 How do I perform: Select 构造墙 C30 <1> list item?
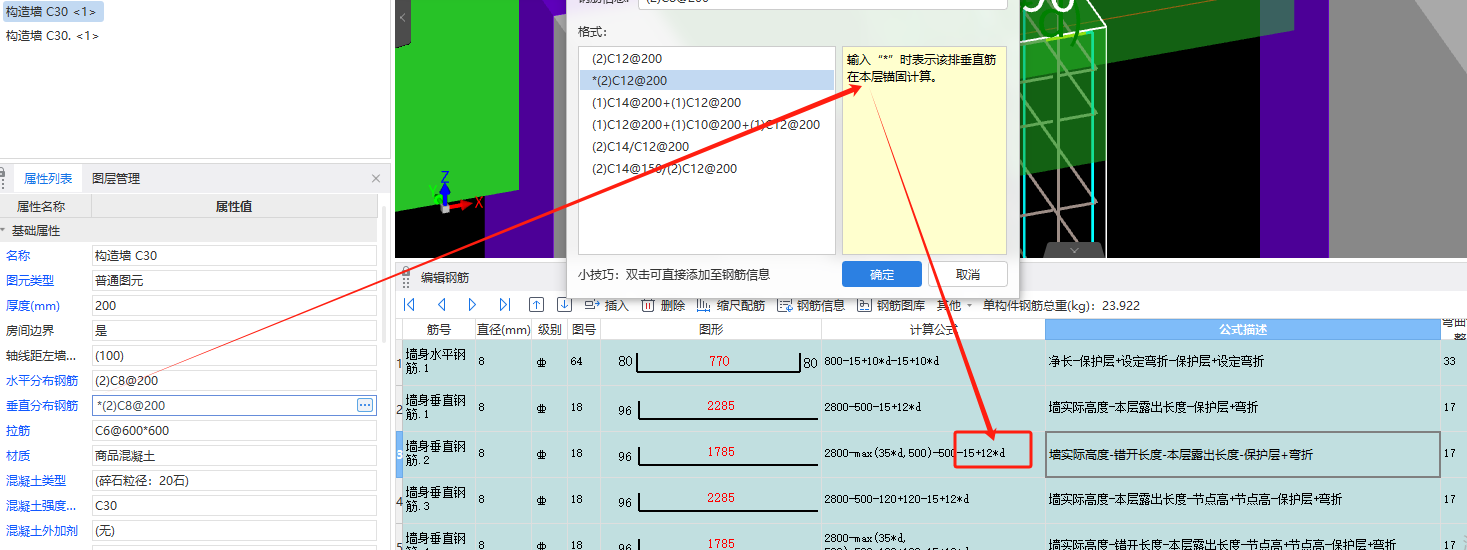52,12
